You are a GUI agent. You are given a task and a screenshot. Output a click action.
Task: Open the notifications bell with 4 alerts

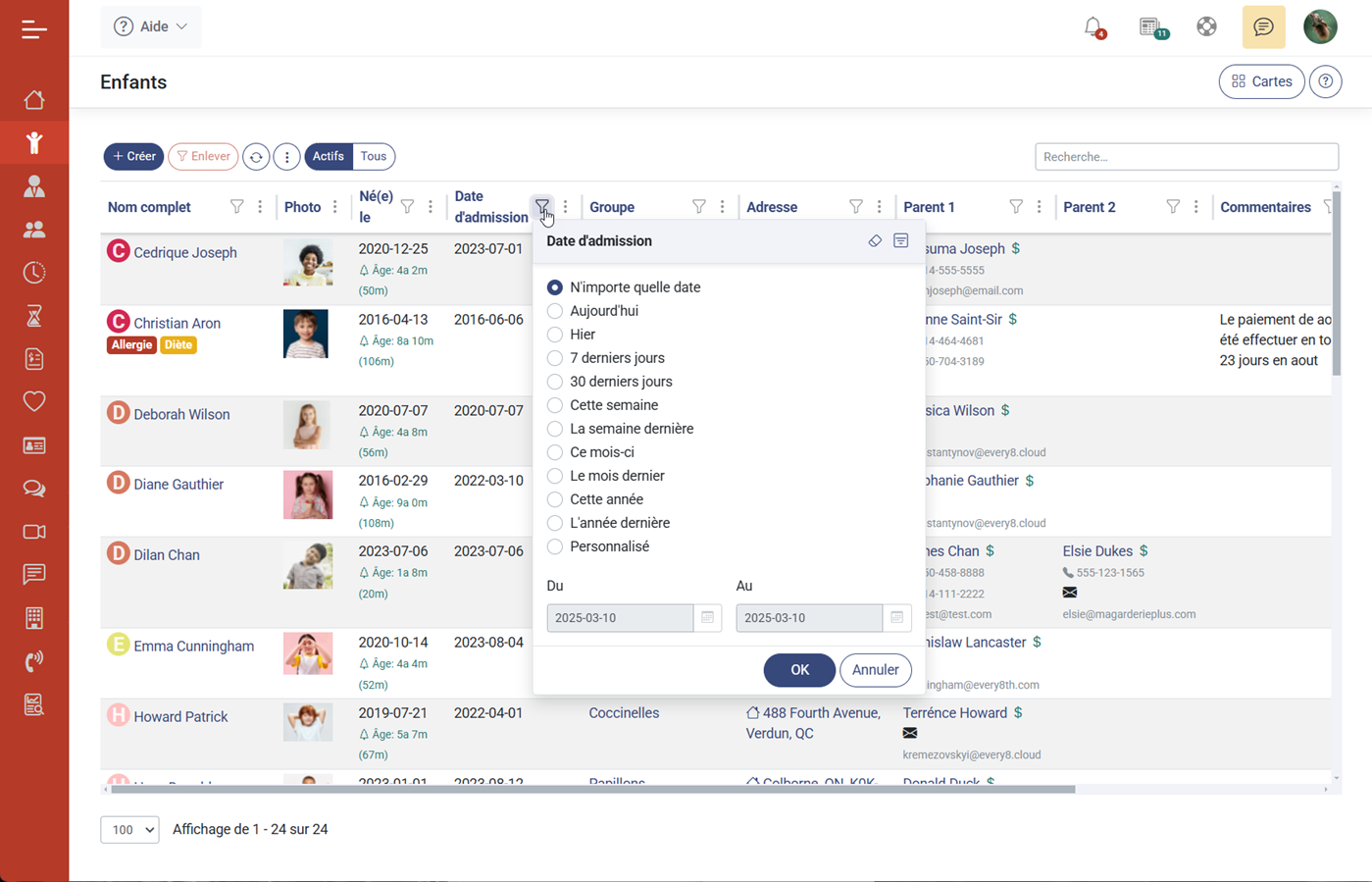tap(1095, 26)
